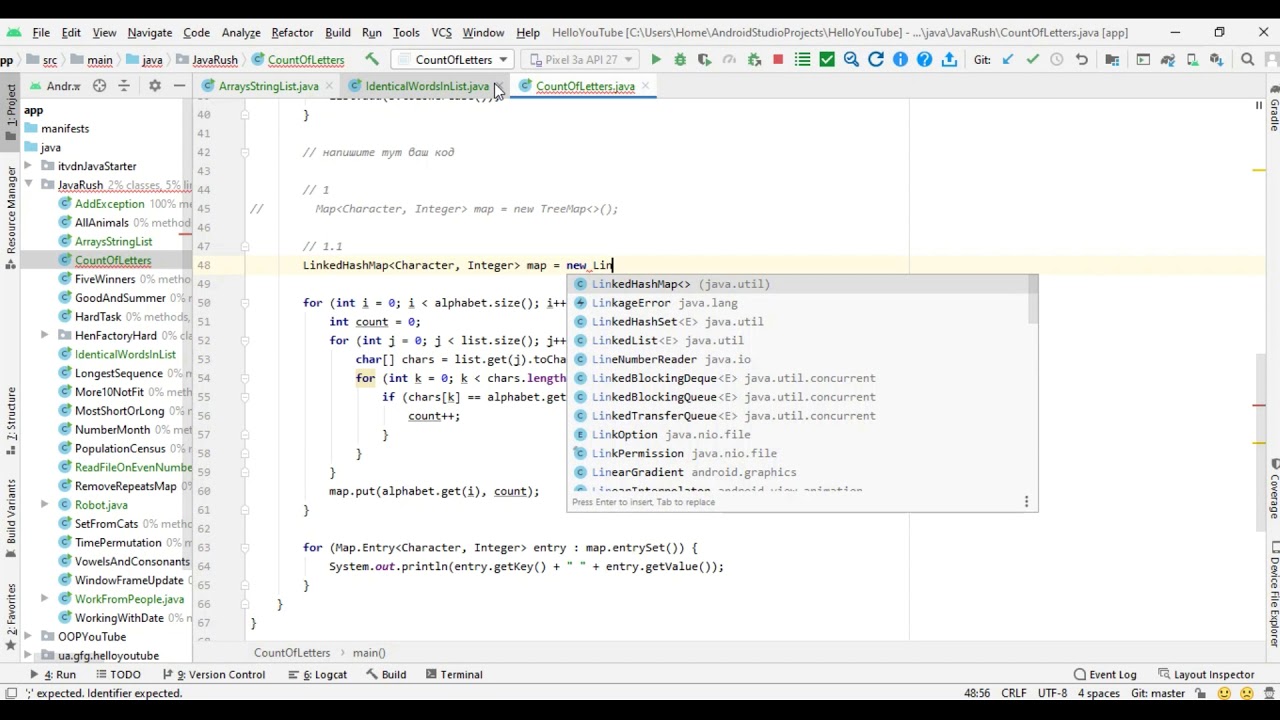Stop execution with the red square icon

point(778,60)
